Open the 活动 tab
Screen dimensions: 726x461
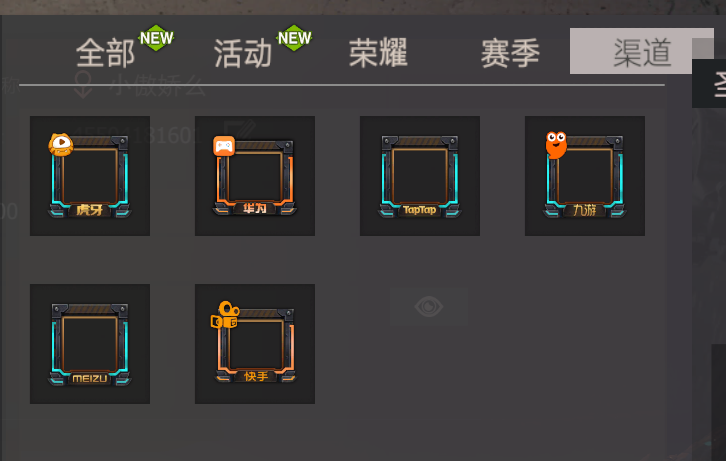click(243, 53)
